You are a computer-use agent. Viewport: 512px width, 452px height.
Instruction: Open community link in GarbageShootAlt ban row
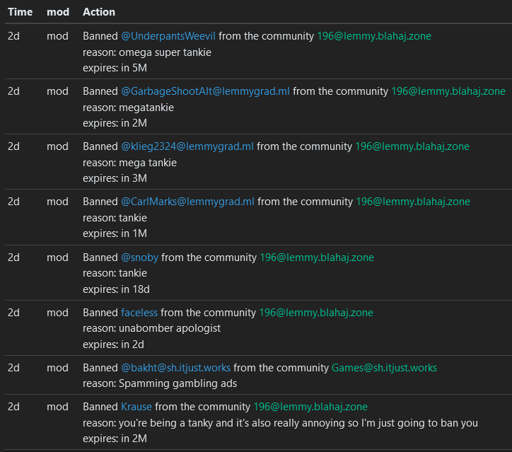coord(448,91)
